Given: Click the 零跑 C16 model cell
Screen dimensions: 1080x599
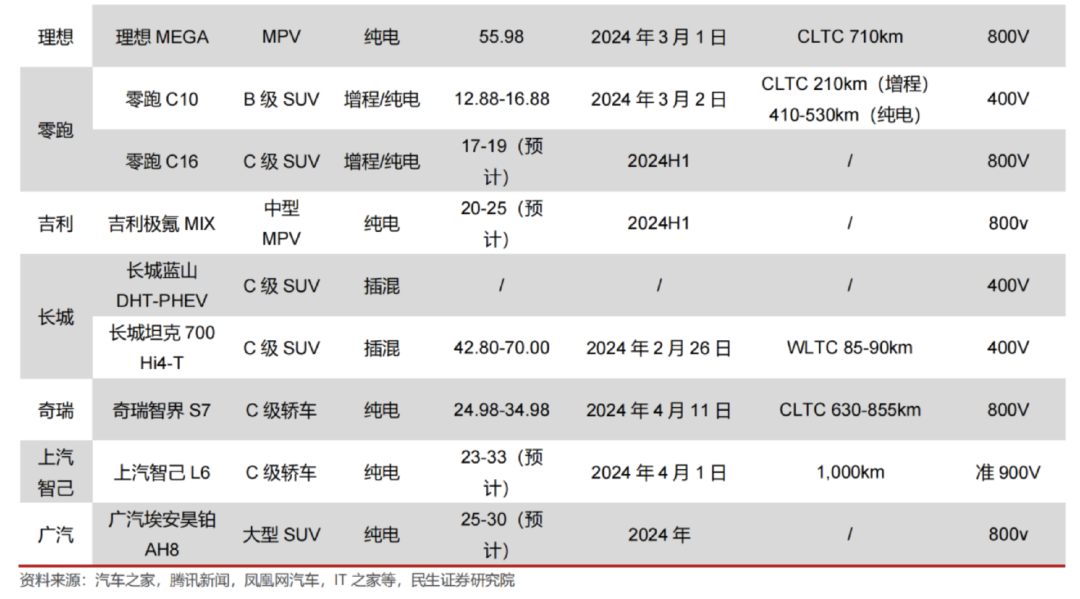Looking at the screenshot, I should [162, 161].
